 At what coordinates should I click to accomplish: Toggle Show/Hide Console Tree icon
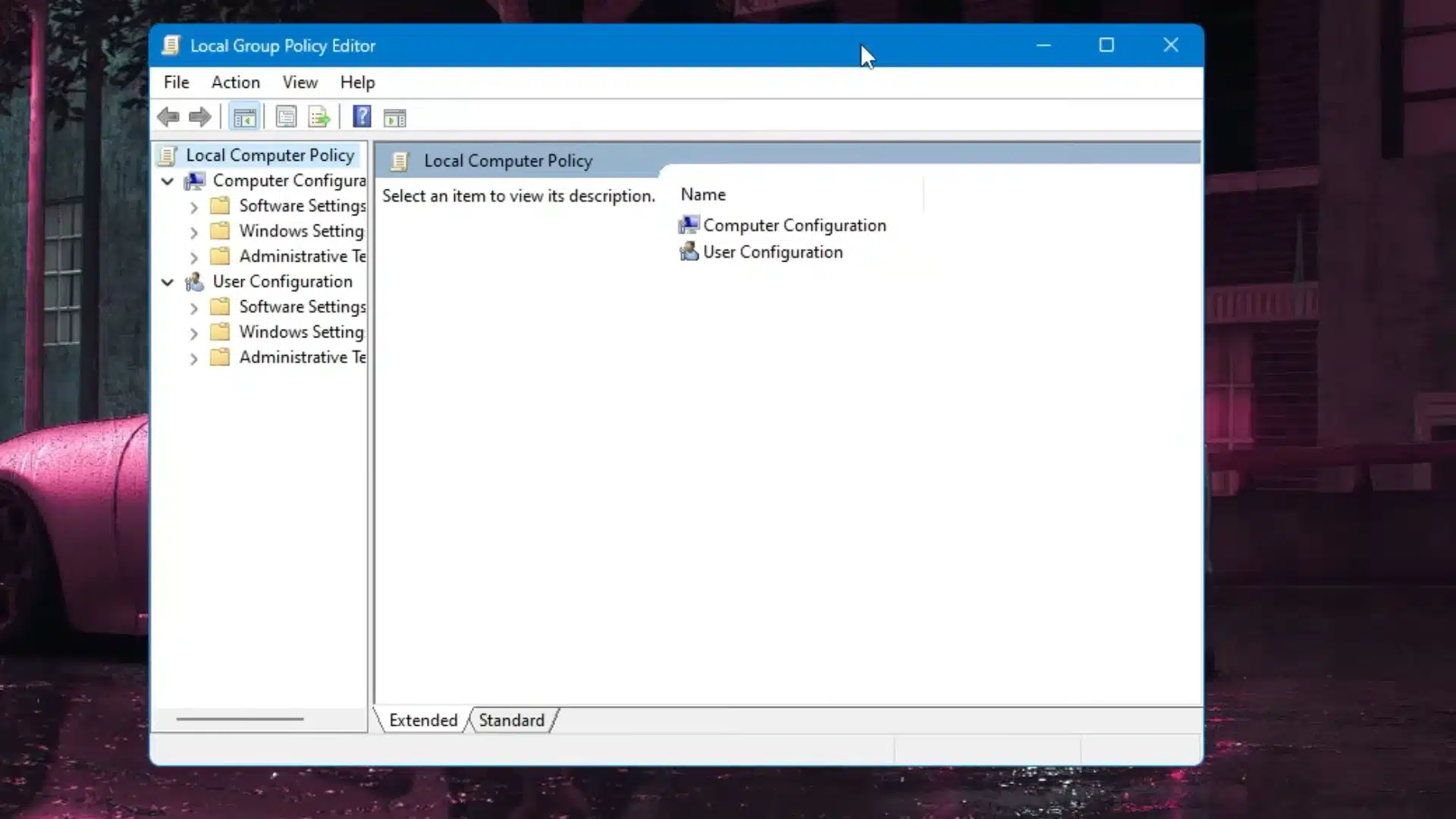[x=244, y=118]
